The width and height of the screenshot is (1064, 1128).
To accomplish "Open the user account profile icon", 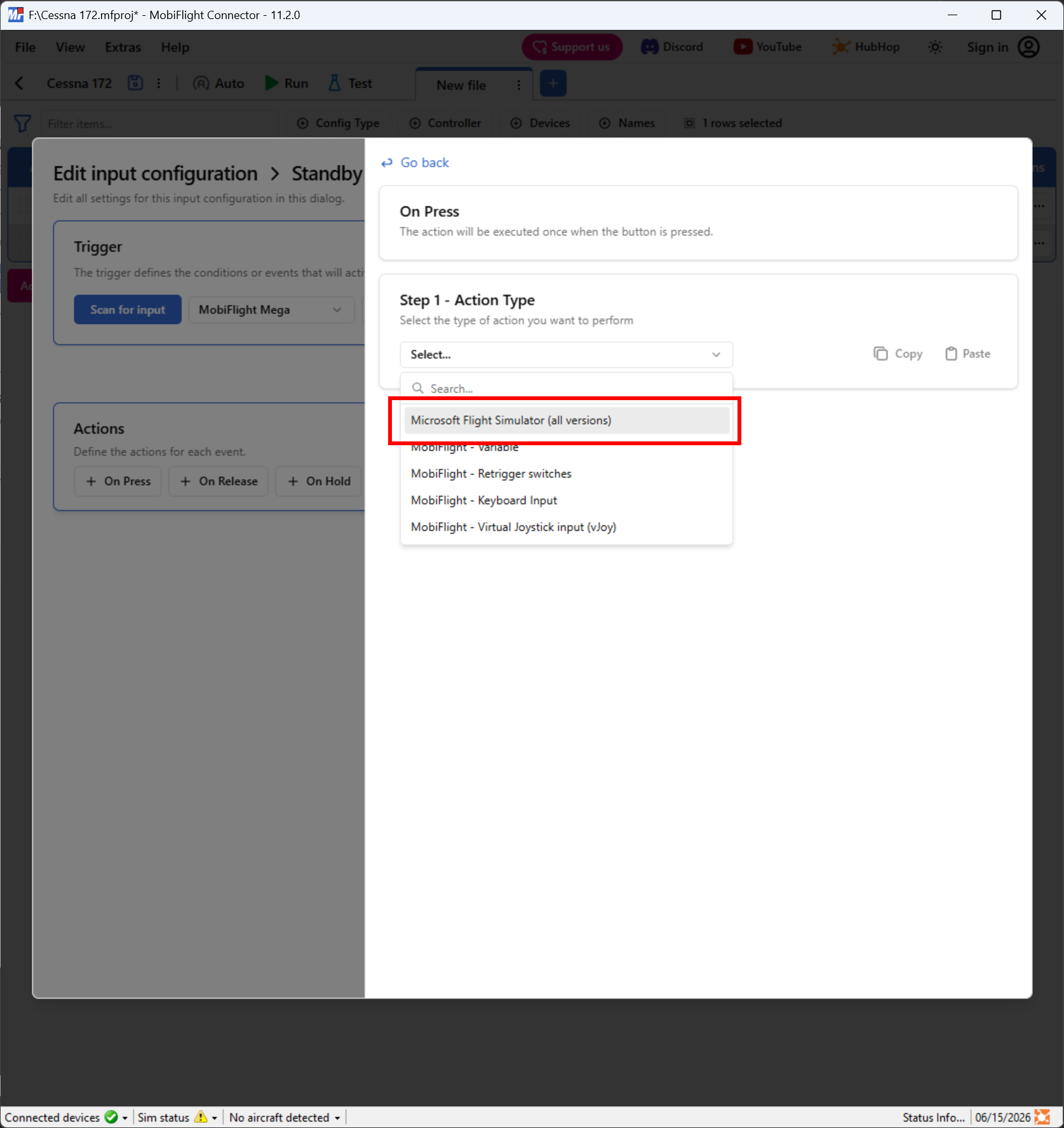I will tap(1029, 47).
